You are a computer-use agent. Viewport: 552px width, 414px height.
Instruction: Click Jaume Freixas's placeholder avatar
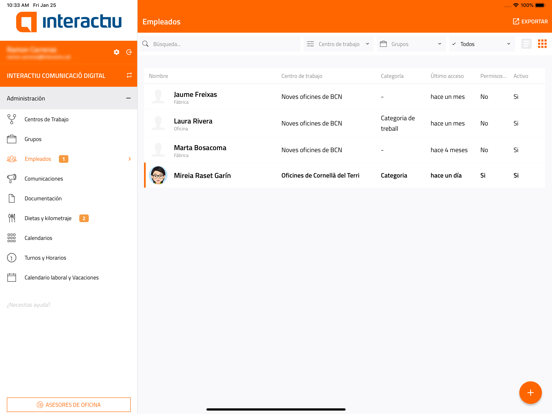pos(158,96)
